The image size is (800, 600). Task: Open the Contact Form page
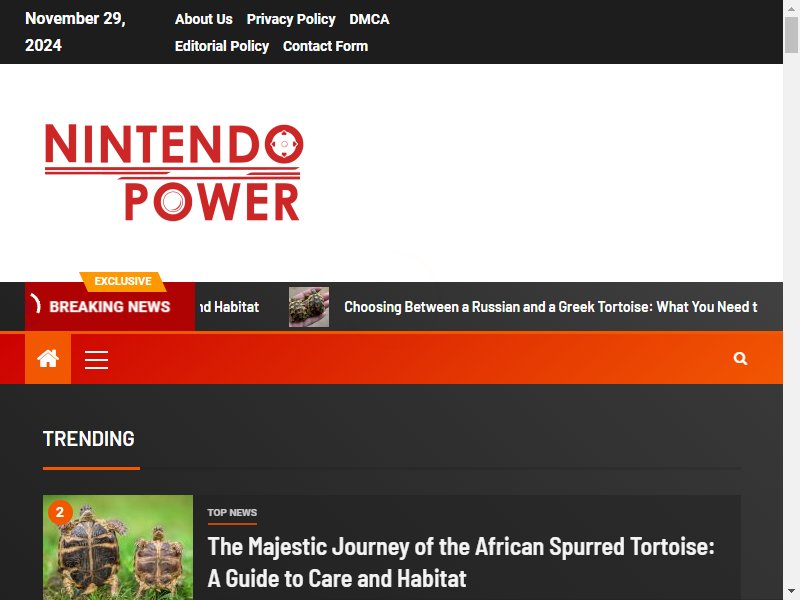pos(326,46)
